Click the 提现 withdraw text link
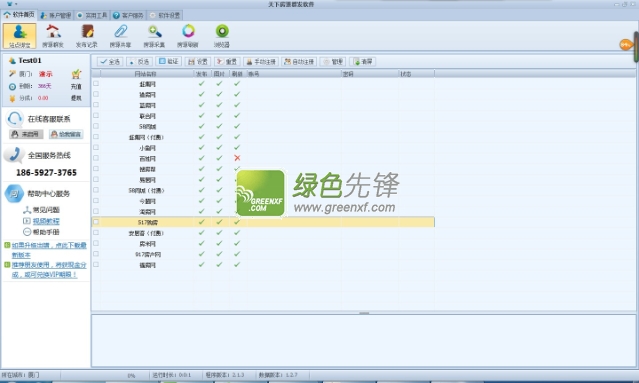This screenshot has width=639, height=383. (x=76, y=98)
